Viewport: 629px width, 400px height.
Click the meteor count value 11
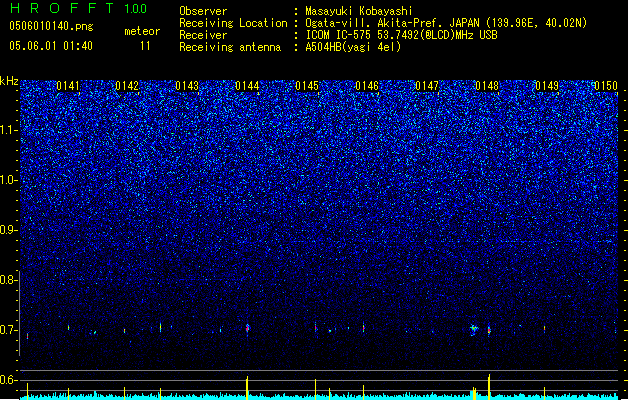pyautogui.click(x=145, y=46)
